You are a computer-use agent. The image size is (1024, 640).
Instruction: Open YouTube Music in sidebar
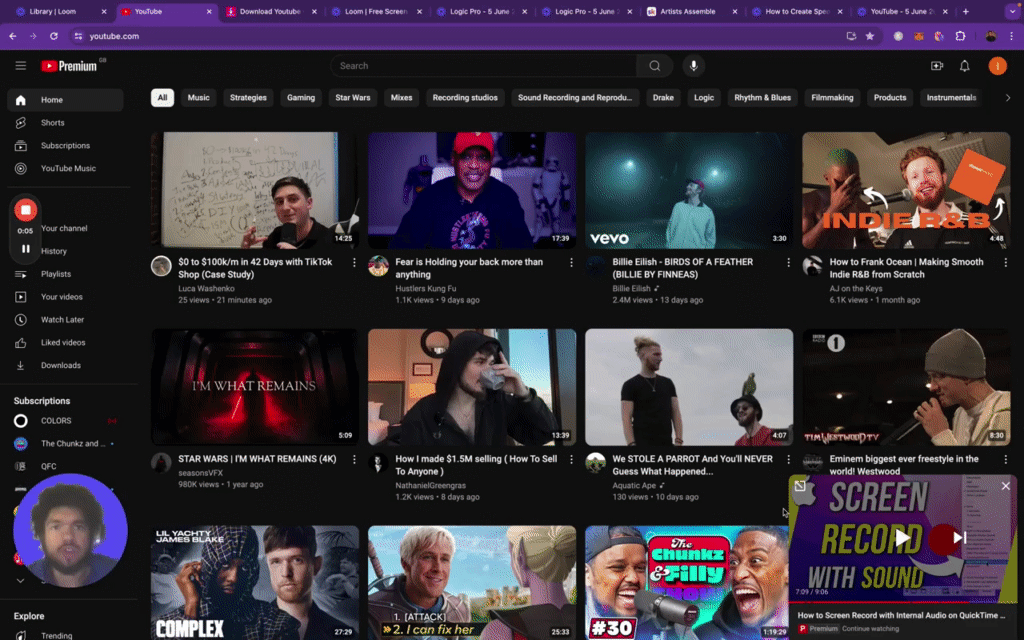pos(65,168)
